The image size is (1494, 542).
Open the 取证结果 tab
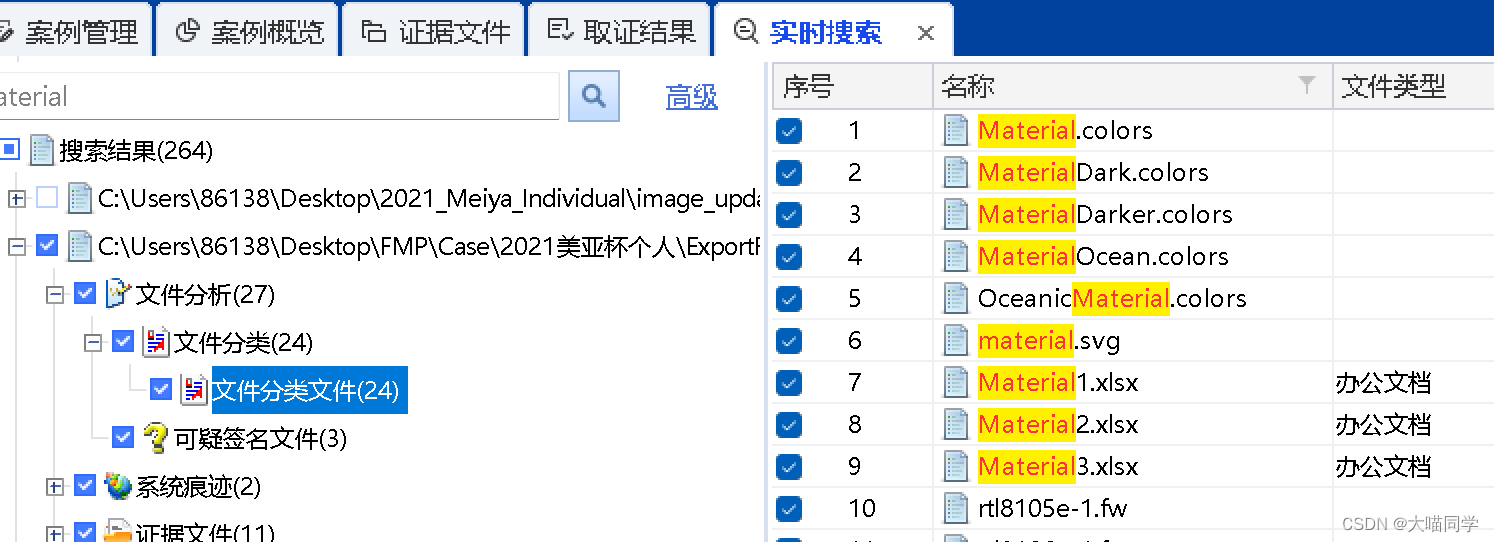coord(621,31)
